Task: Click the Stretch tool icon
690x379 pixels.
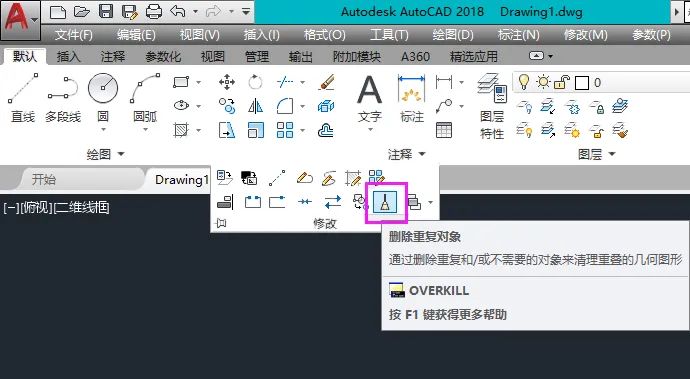Action: [227, 130]
